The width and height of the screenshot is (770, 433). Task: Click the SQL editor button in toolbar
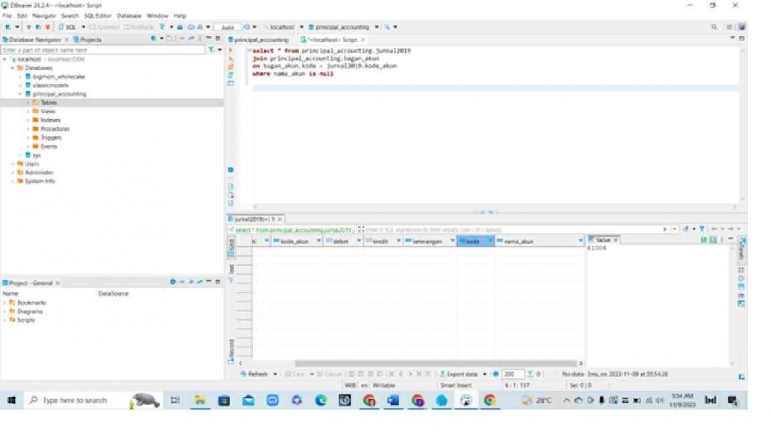click(x=68, y=27)
